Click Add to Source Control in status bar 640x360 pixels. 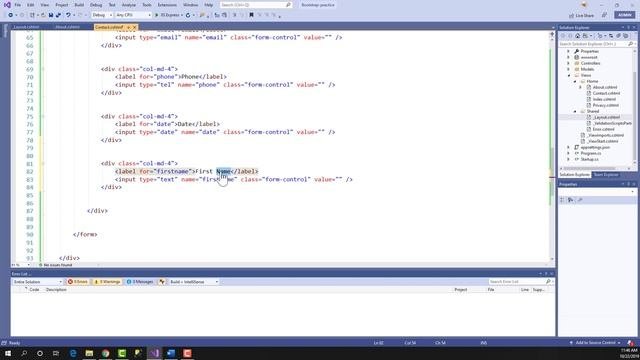click(x=596, y=343)
